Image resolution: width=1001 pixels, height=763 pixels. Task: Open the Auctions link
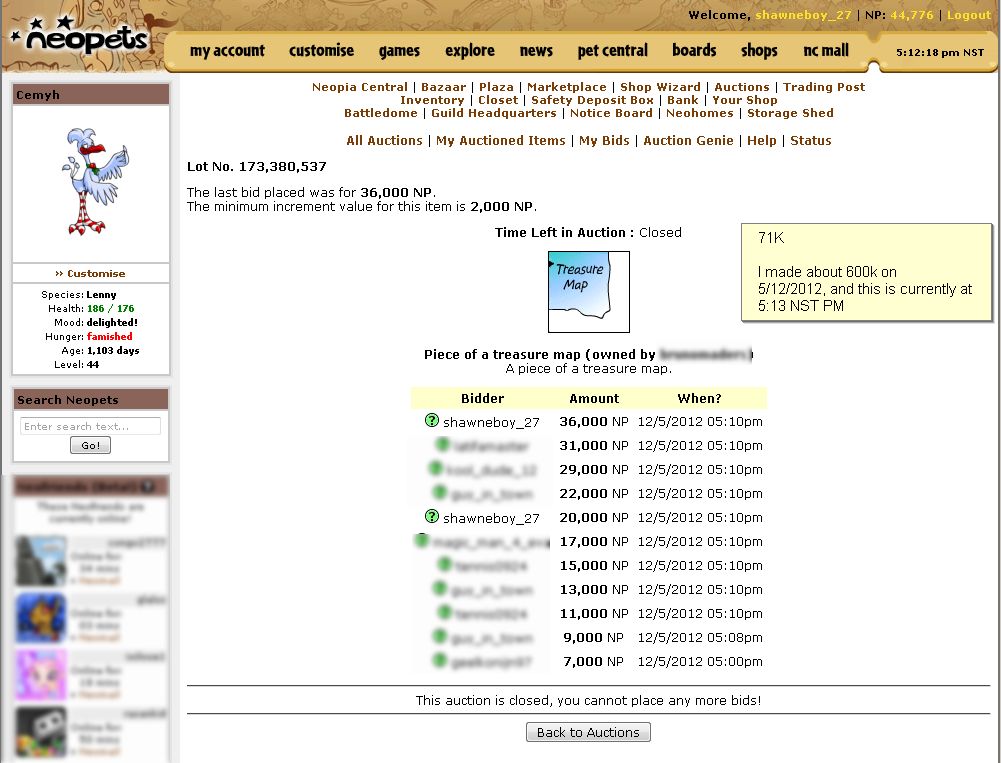pyautogui.click(x=742, y=87)
